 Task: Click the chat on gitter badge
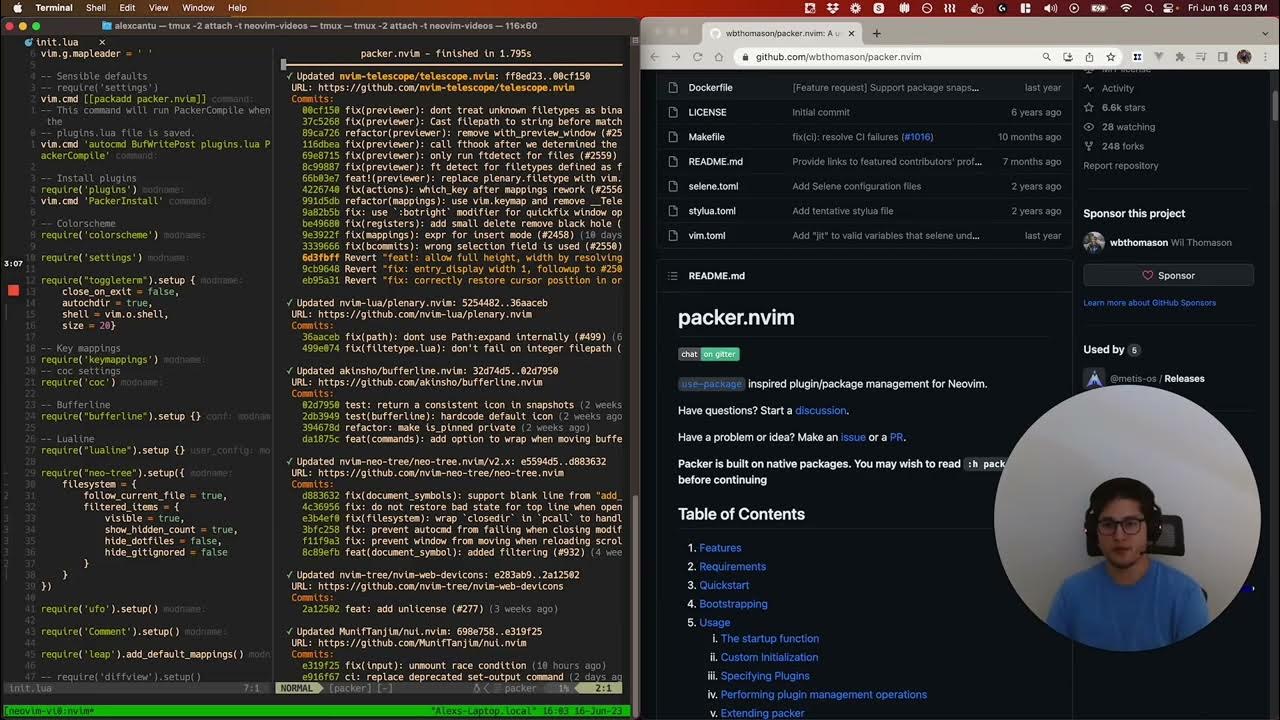click(708, 354)
